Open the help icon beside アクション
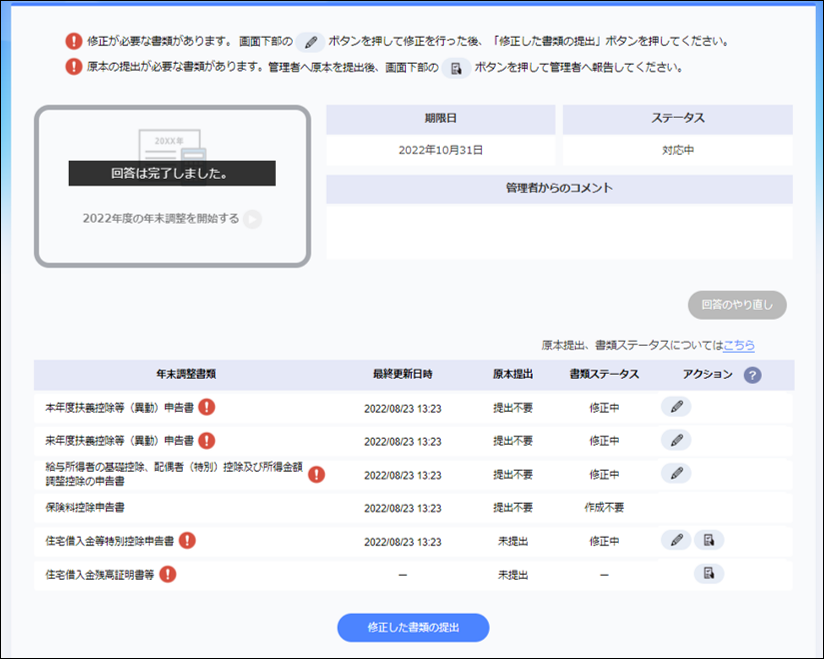This screenshot has width=824, height=659. 752,375
